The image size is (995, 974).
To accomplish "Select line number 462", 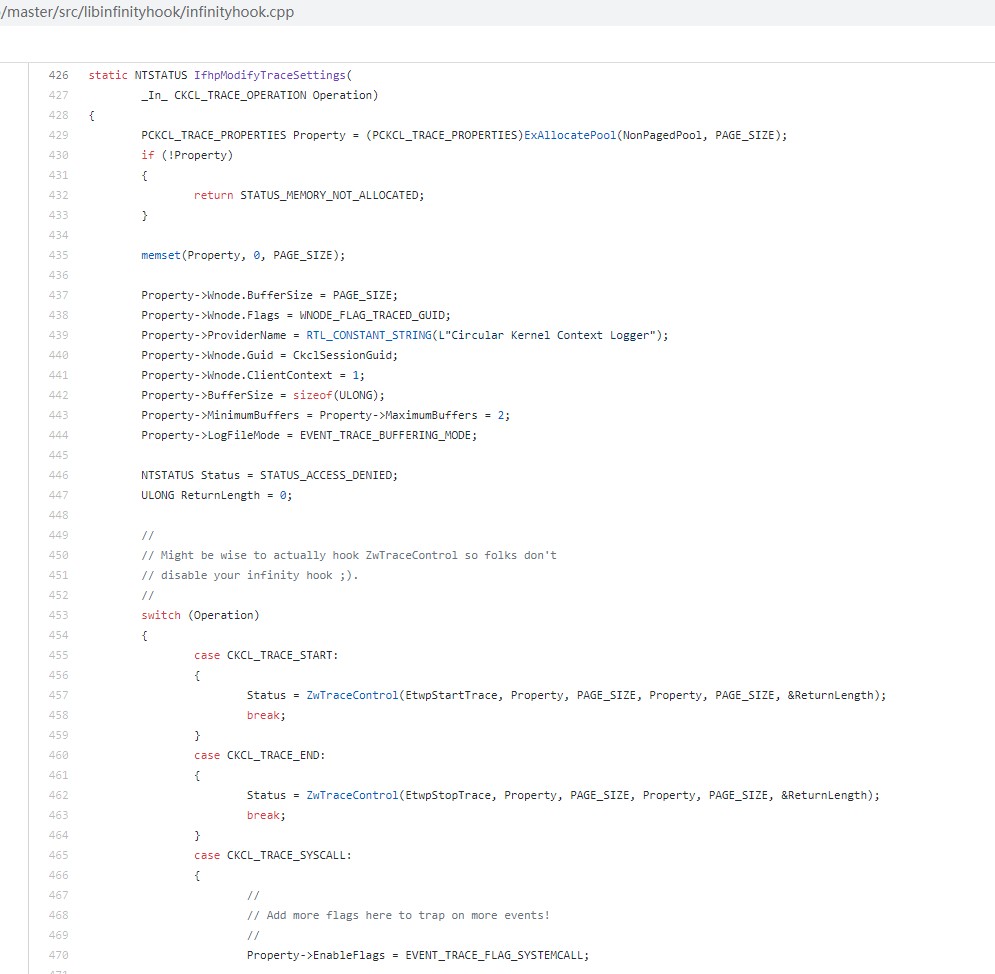I will [x=58, y=795].
